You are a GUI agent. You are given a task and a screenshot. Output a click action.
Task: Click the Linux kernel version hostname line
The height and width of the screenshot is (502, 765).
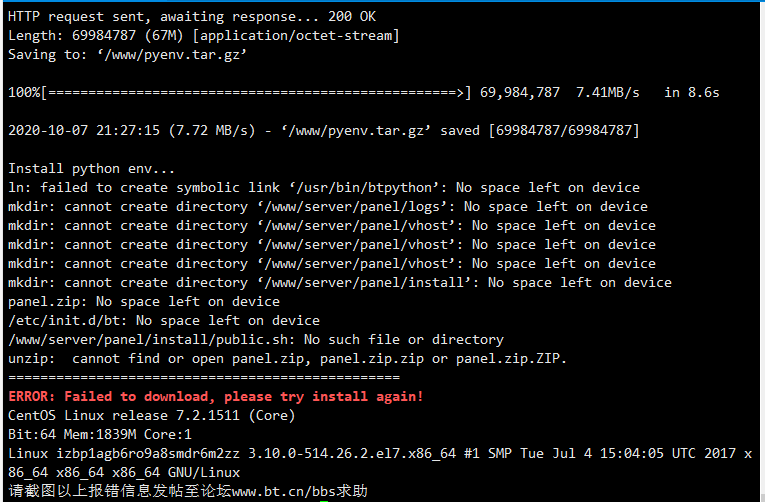pyautogui.click(x=379, y=453)
